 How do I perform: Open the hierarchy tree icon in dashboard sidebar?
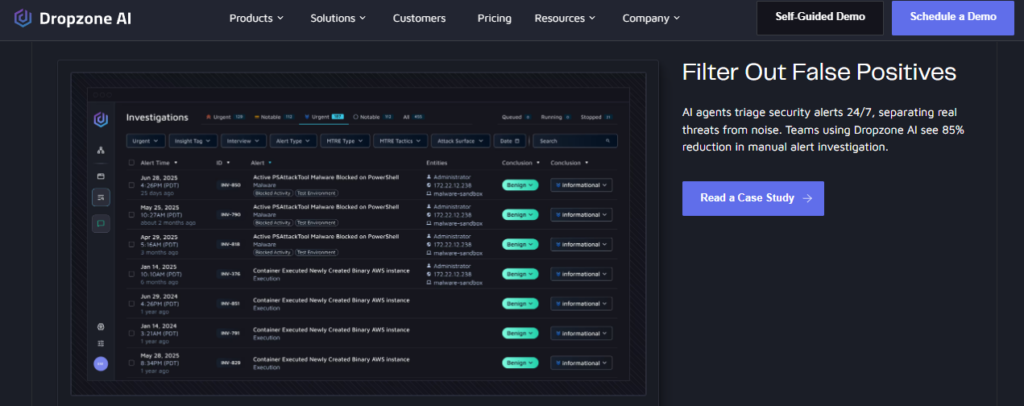tap(101, 150)
